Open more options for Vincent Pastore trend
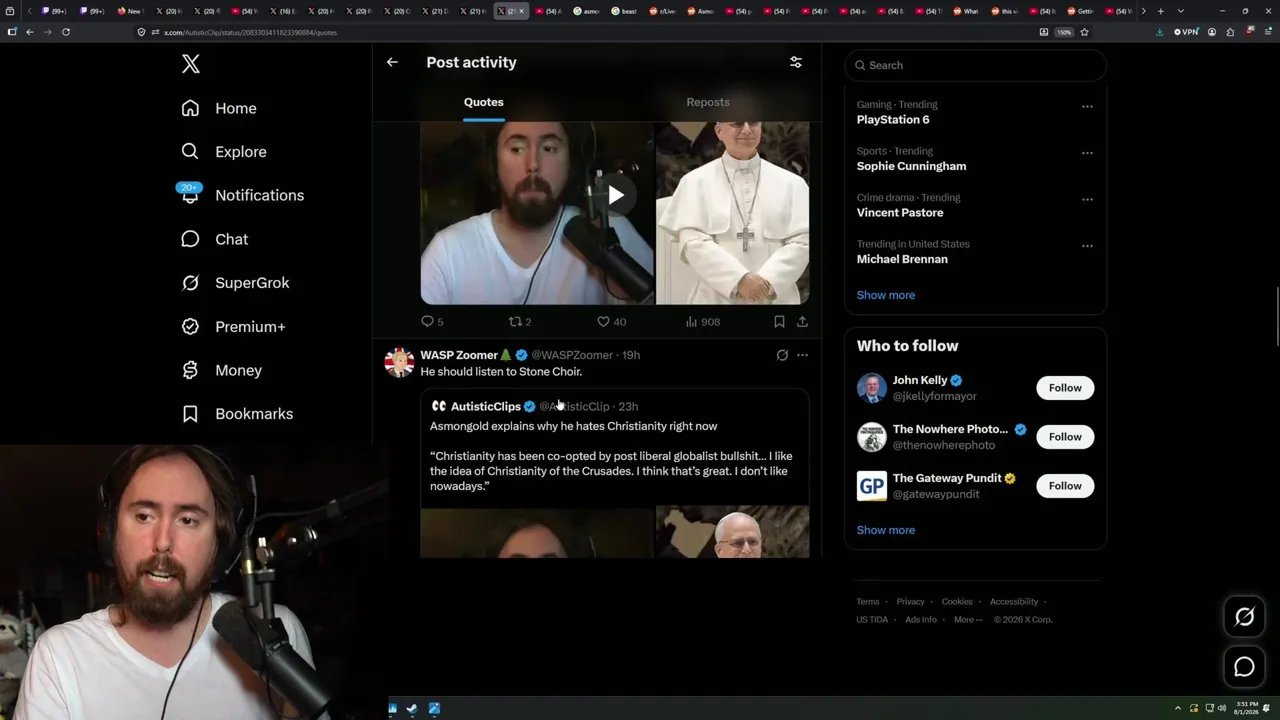The image size is (1280, 720). (x=1087, y=199)
